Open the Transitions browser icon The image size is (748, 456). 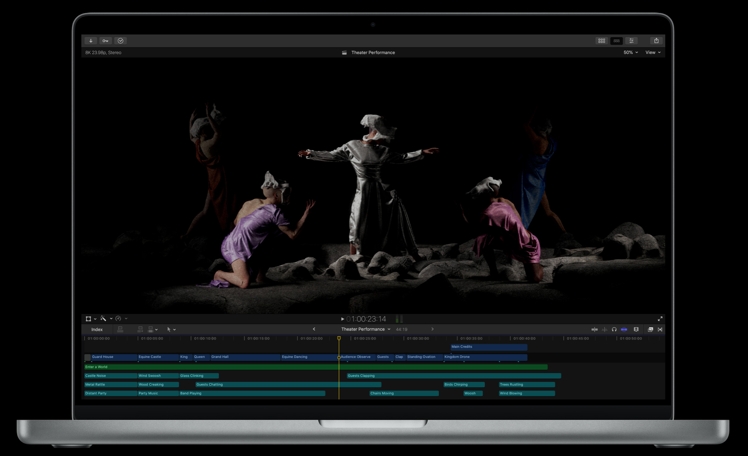click(x=660, y=329)
